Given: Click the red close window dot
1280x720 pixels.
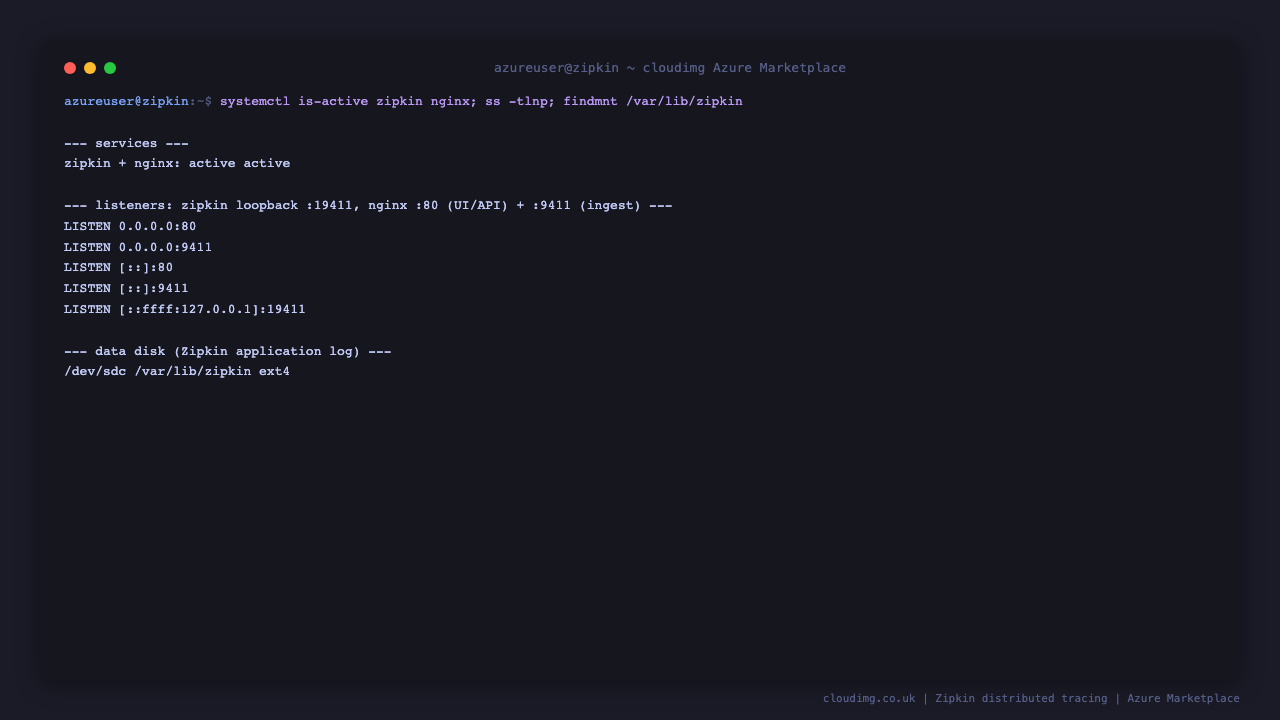Looking at the screenshot, I should [70, 68].
